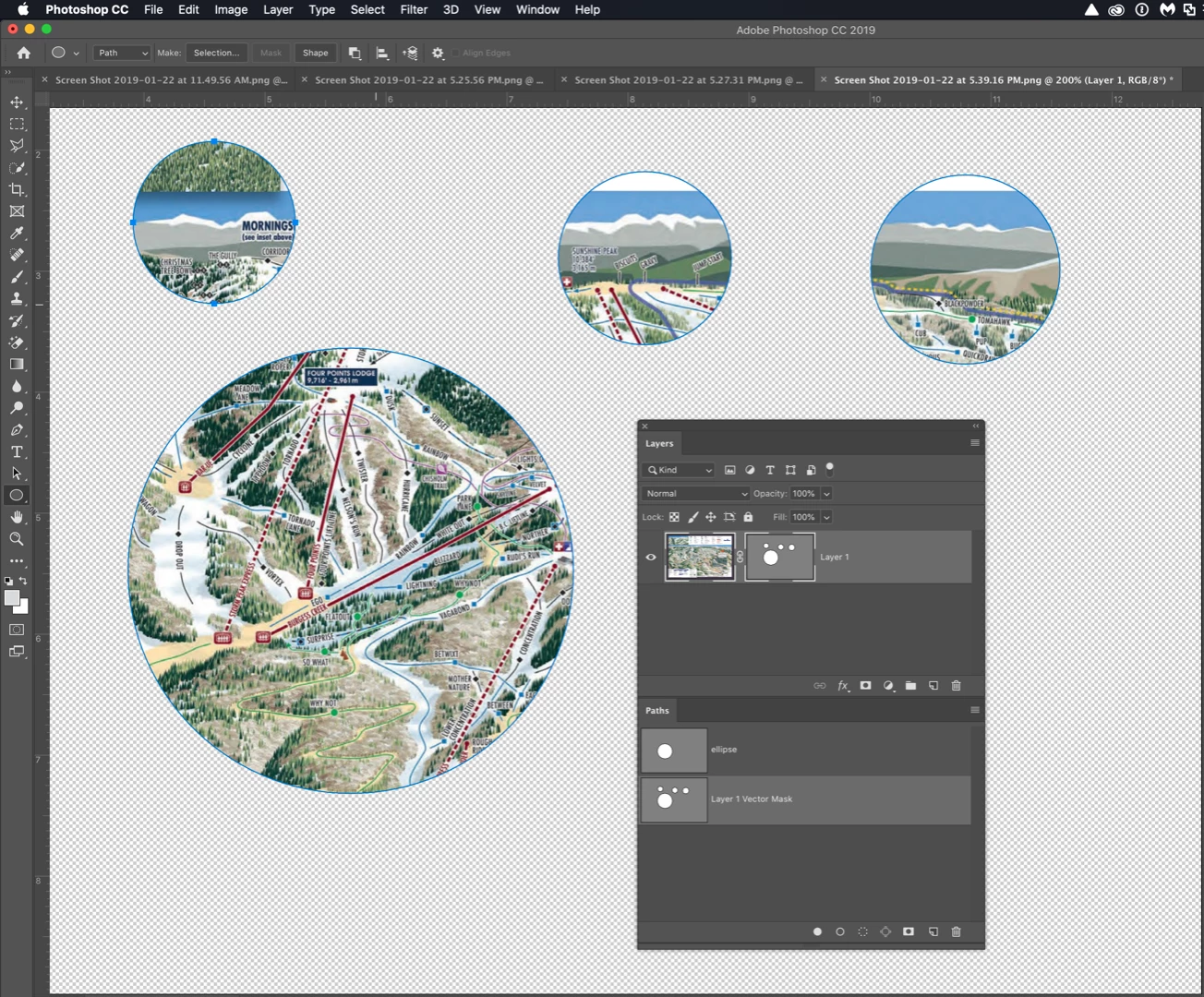Click the foreground color swatch
The height and width of the screenshot is (997, 1204).
(x=12, y=598)
